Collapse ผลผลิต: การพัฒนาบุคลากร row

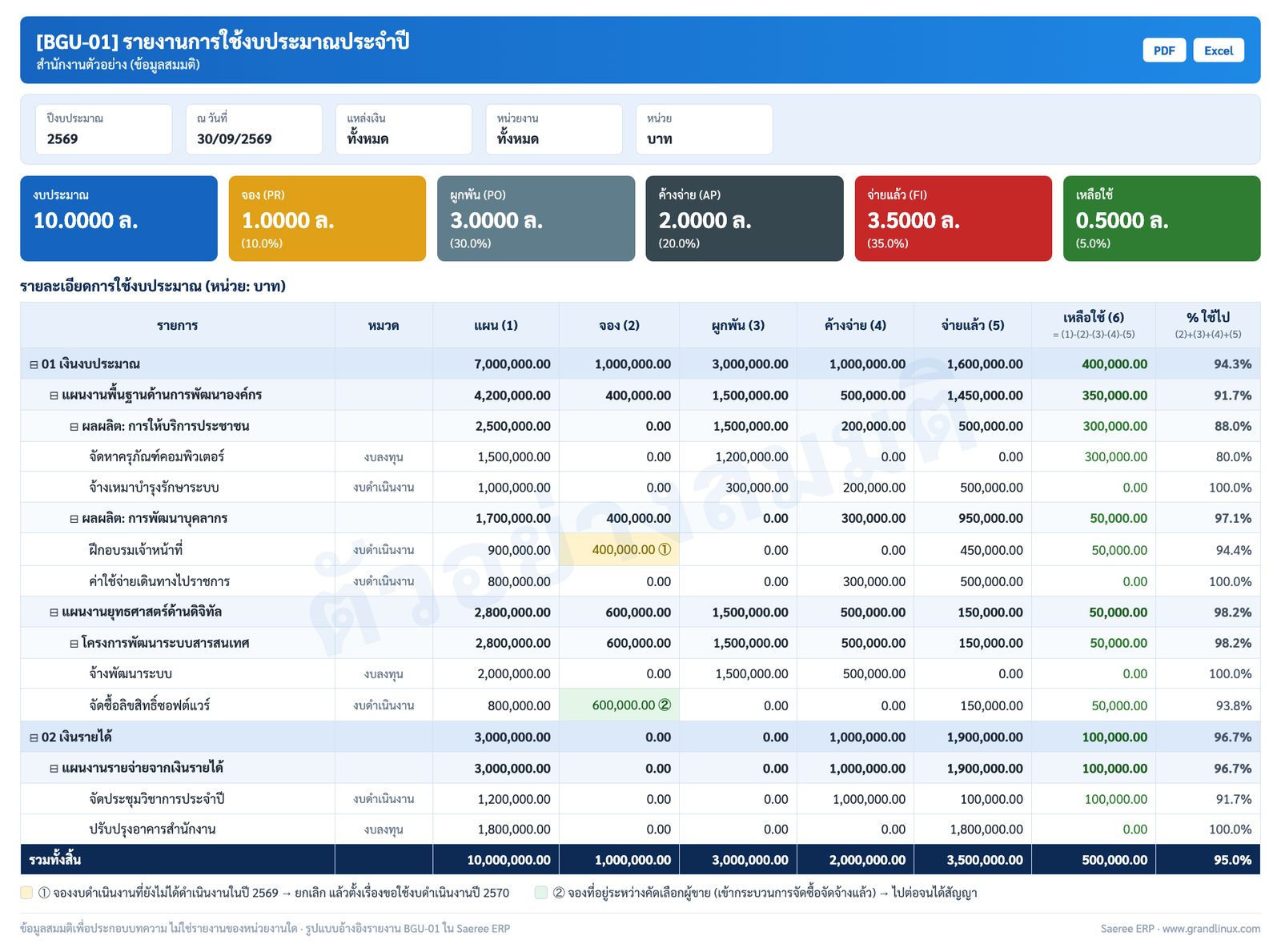tap(74, 519)
